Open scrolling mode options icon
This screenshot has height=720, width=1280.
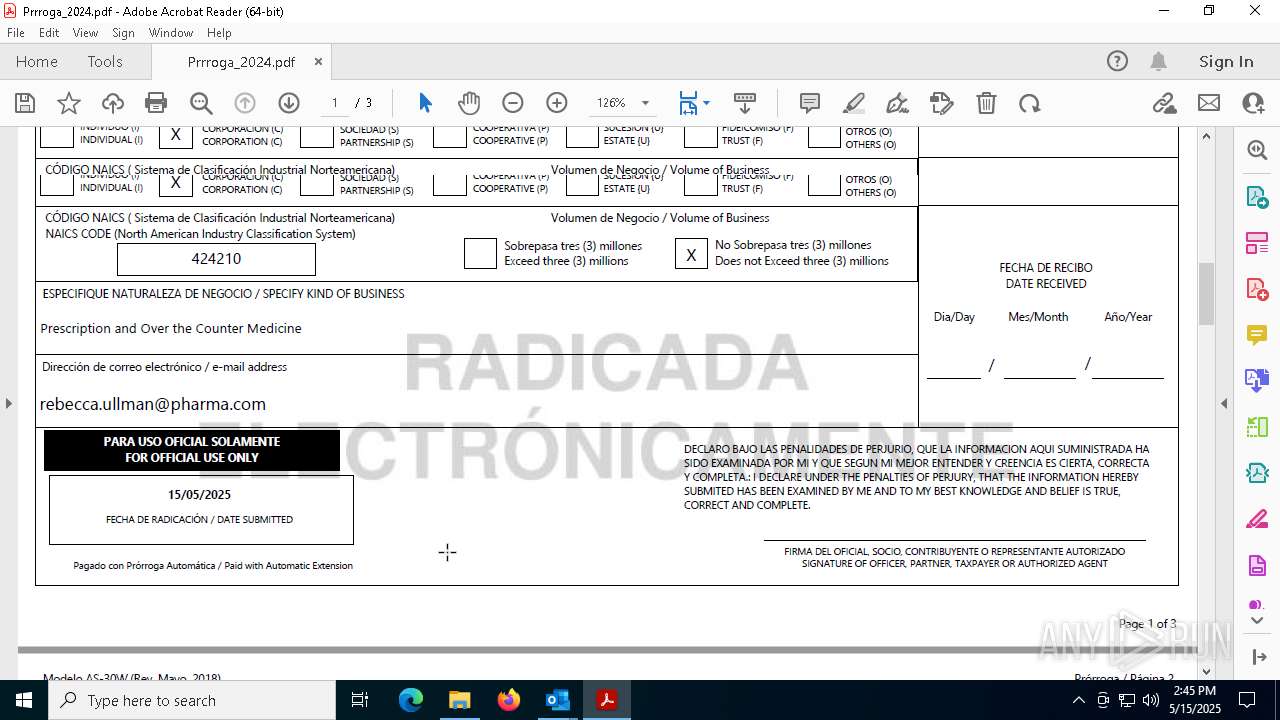[745, 103]
